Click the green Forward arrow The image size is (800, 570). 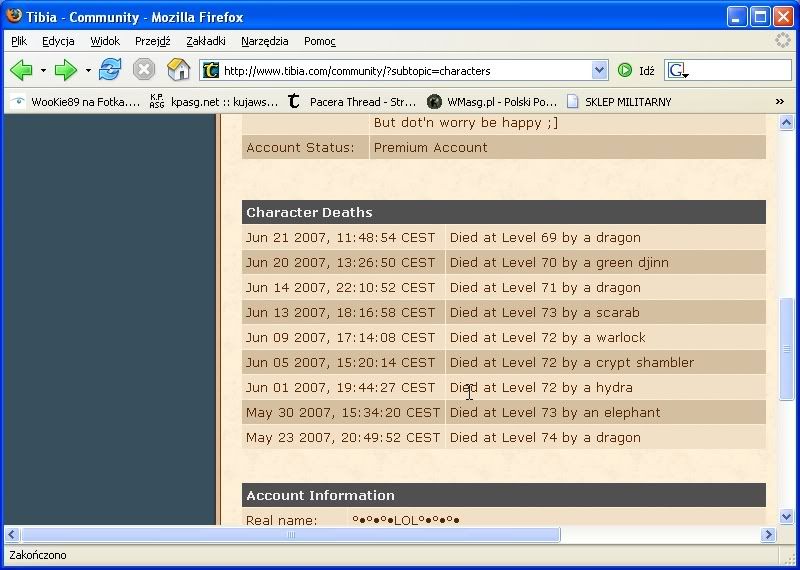pos(65,70)
